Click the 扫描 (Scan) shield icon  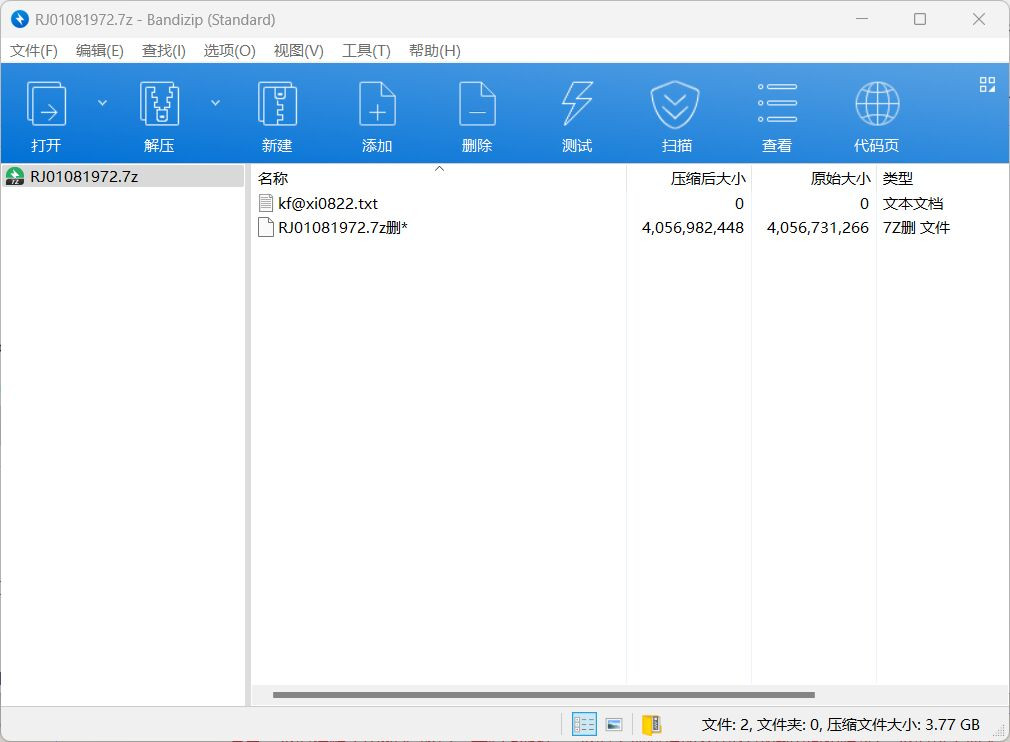pos(675,104)
